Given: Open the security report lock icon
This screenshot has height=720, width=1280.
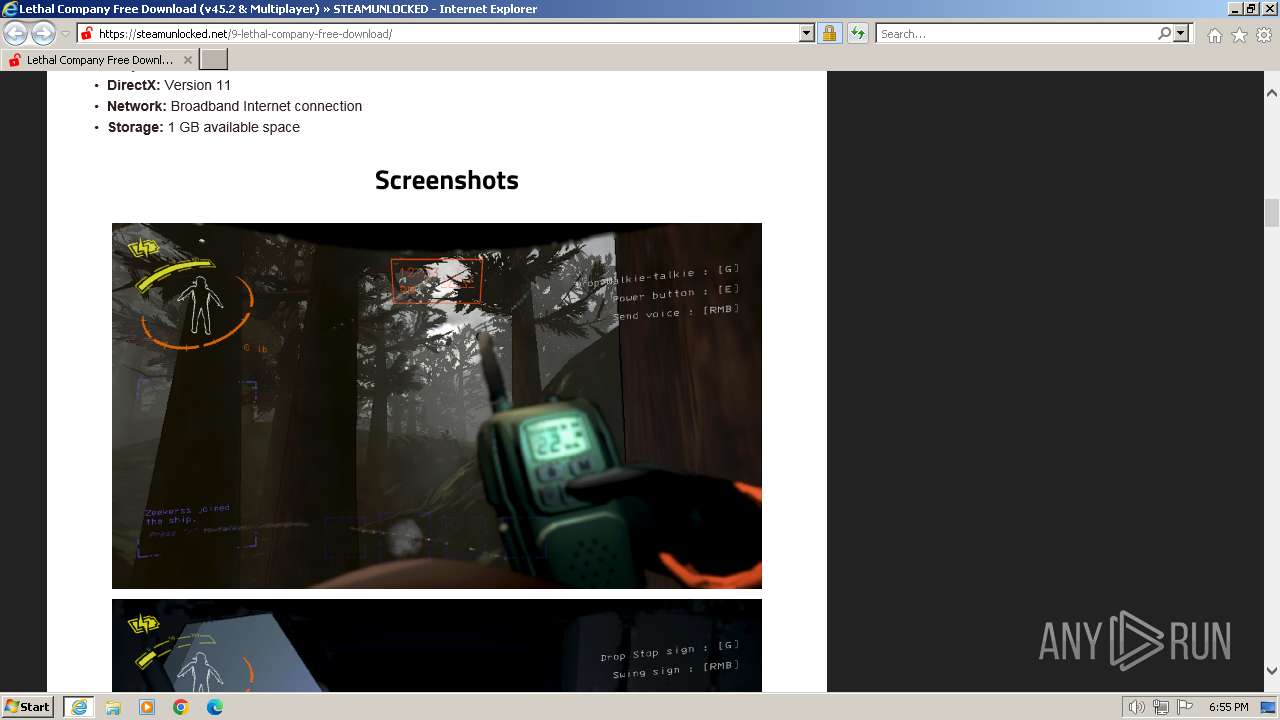Looking at the screenshot, I should pyautogui.click(x=829, y=34).
